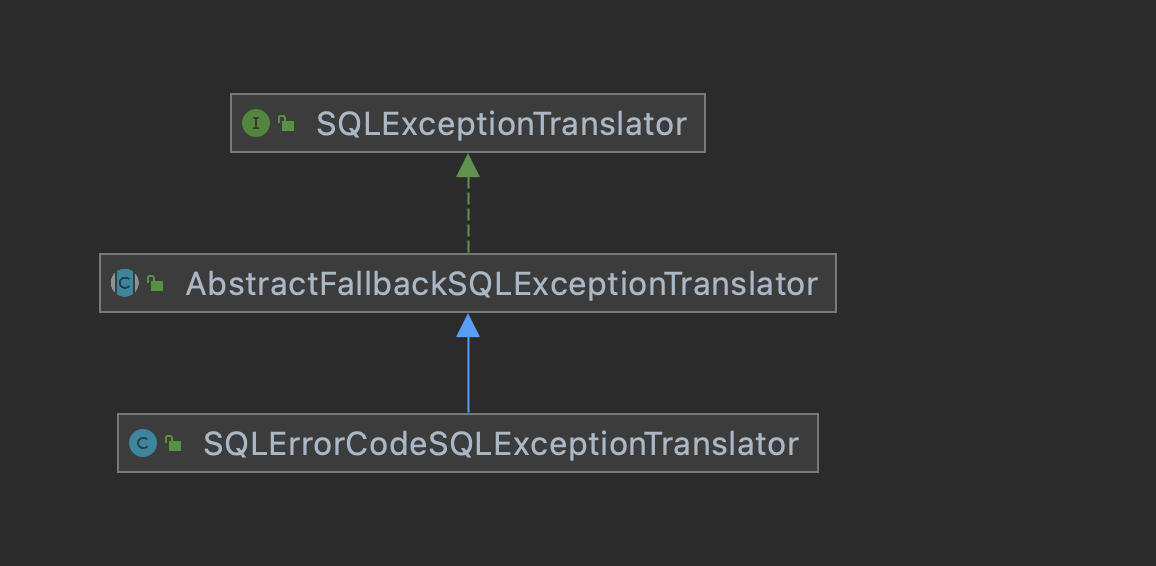1156x566 pixels.
Task: Click the public lock icon beside SQLExceptionTranslator
Action: (x=286, y=123)
